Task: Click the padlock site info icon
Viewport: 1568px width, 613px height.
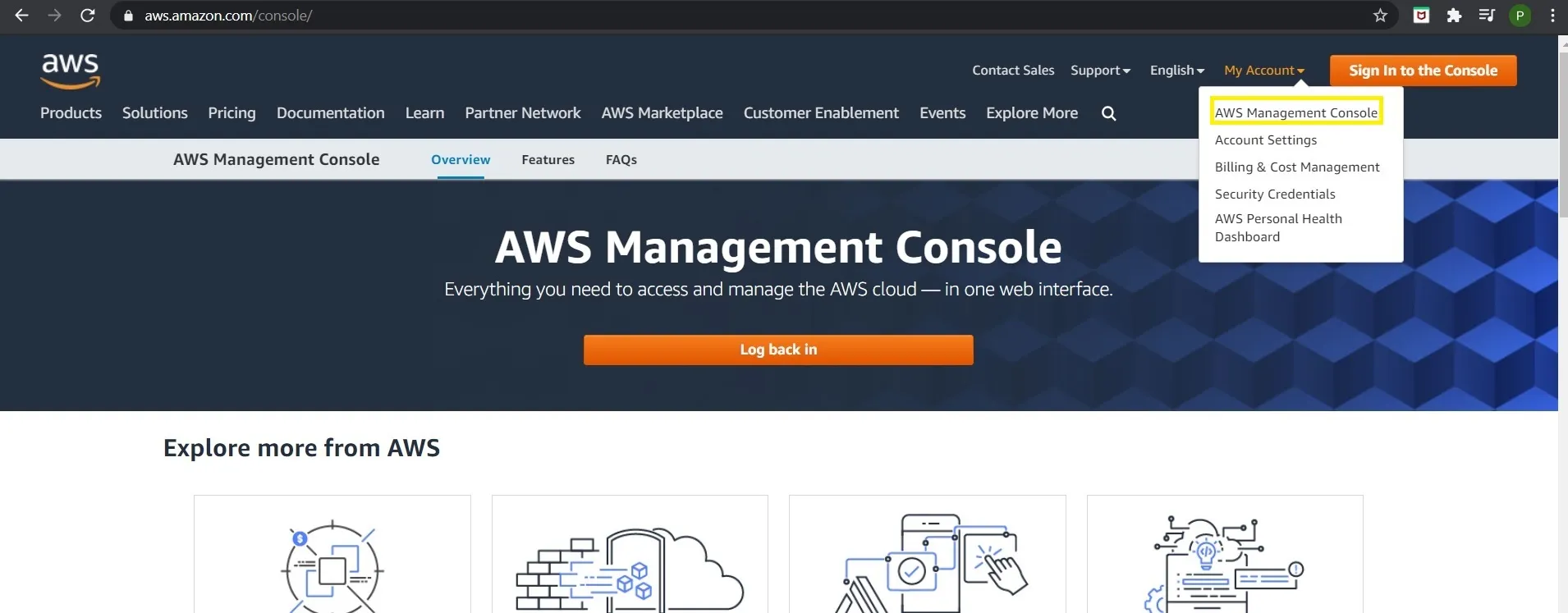Action: click(128, 16)
